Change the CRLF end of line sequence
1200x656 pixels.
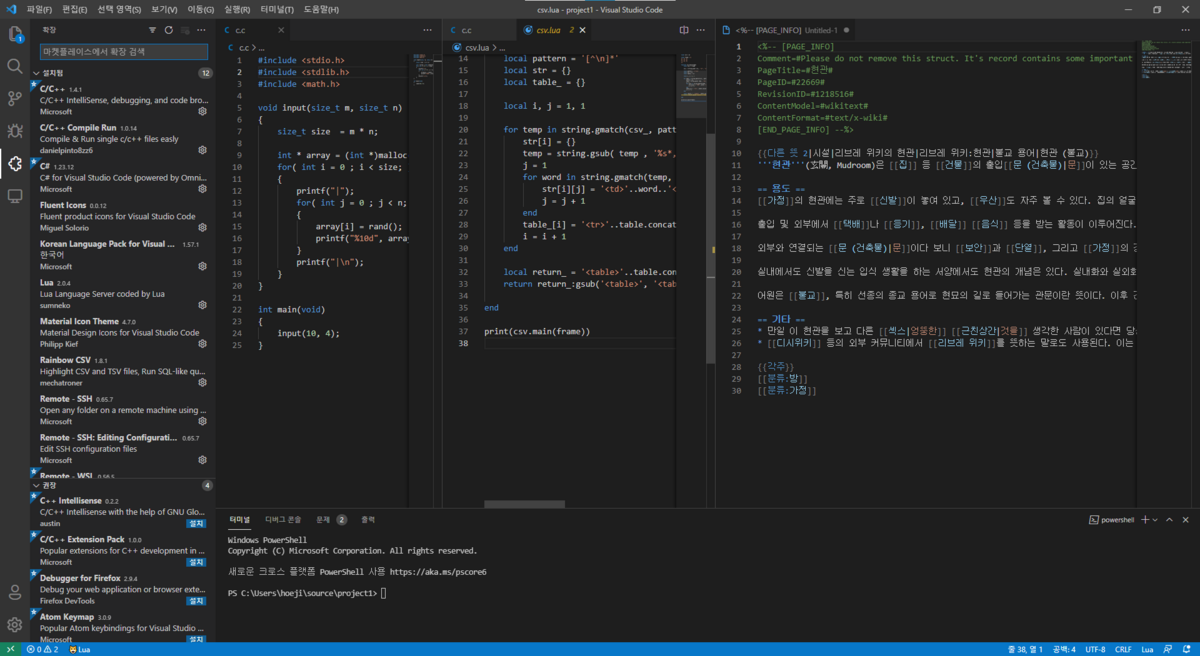(1123, 649)
